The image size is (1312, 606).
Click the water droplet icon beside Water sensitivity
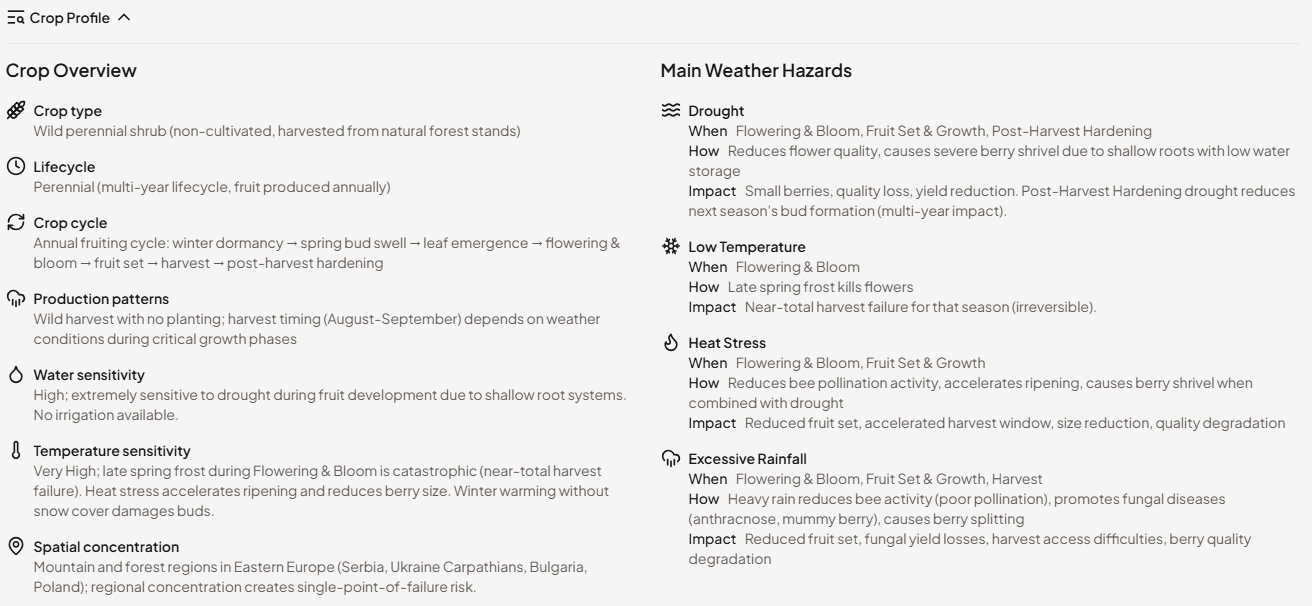tap(15, 375)
